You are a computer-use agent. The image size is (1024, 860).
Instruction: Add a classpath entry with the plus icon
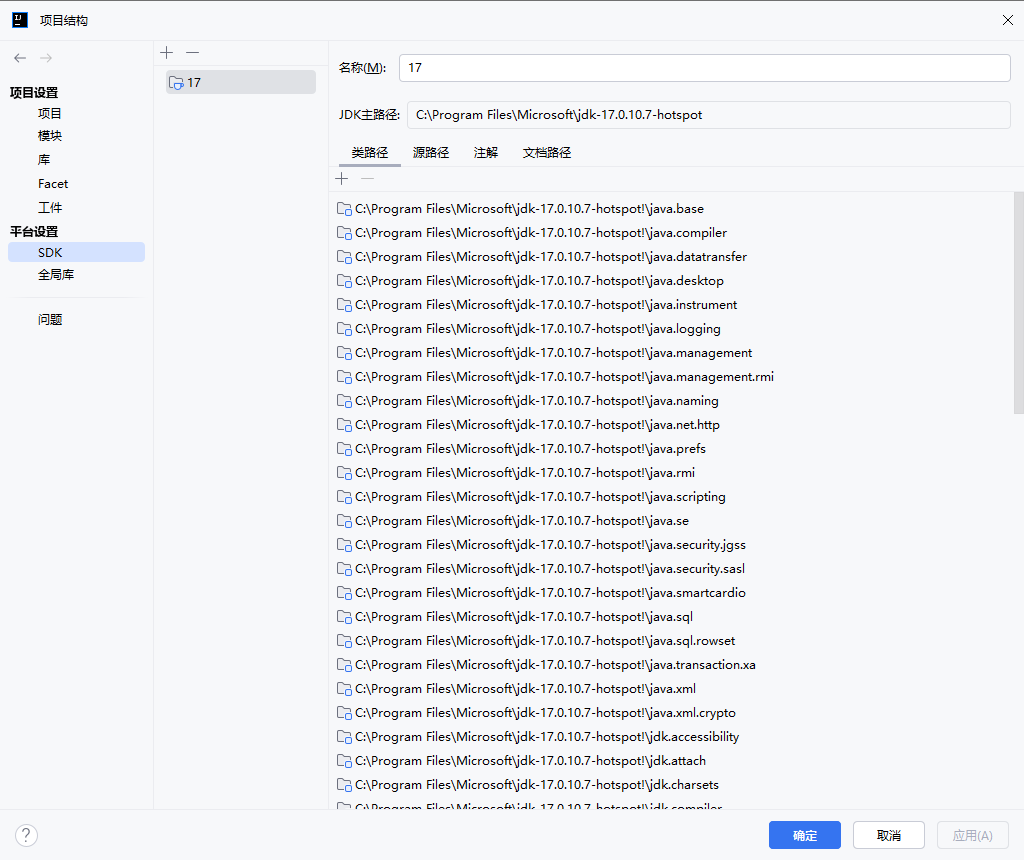click(x=342, y=179)
